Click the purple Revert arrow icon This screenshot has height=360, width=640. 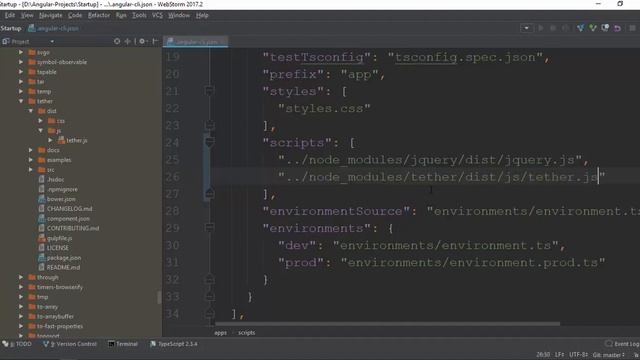(x=617, y=28)
